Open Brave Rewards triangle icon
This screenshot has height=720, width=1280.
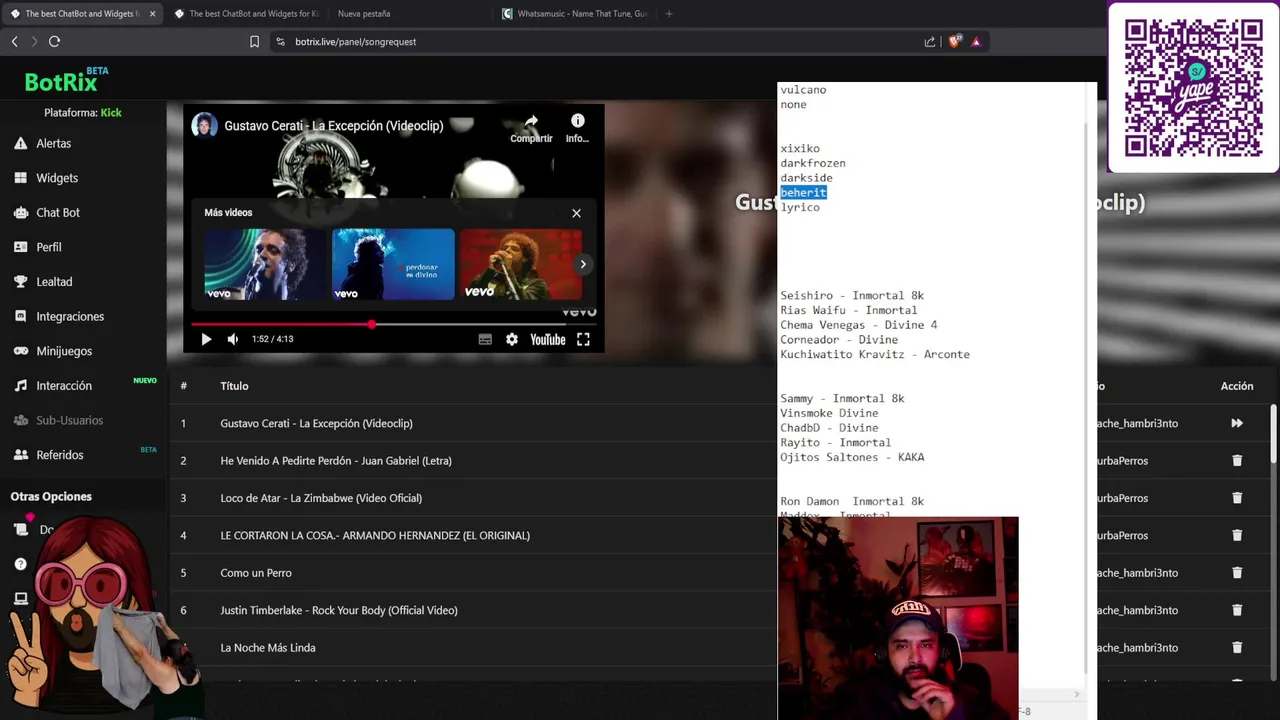click(x=976, y=42)
